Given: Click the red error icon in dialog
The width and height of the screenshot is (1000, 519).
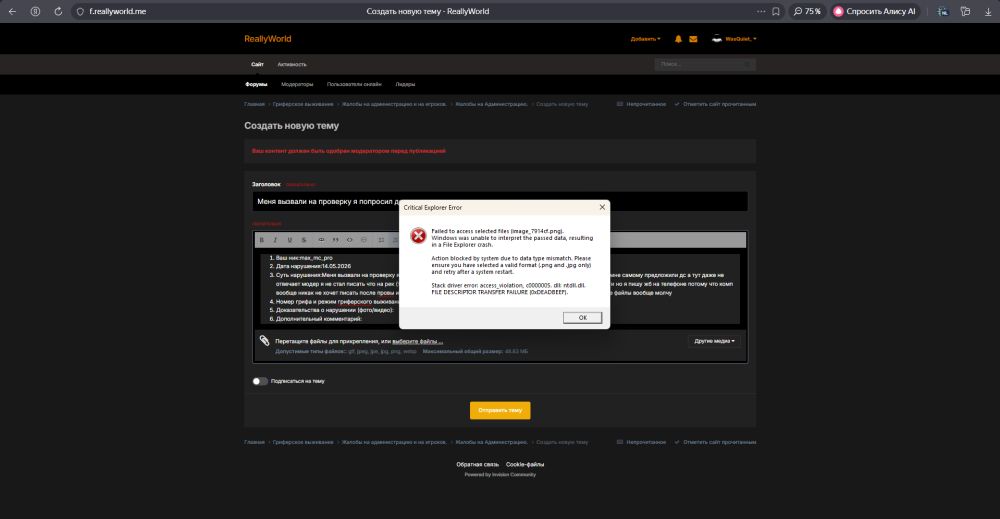Looking at the screenshot, I should (418, 236).
